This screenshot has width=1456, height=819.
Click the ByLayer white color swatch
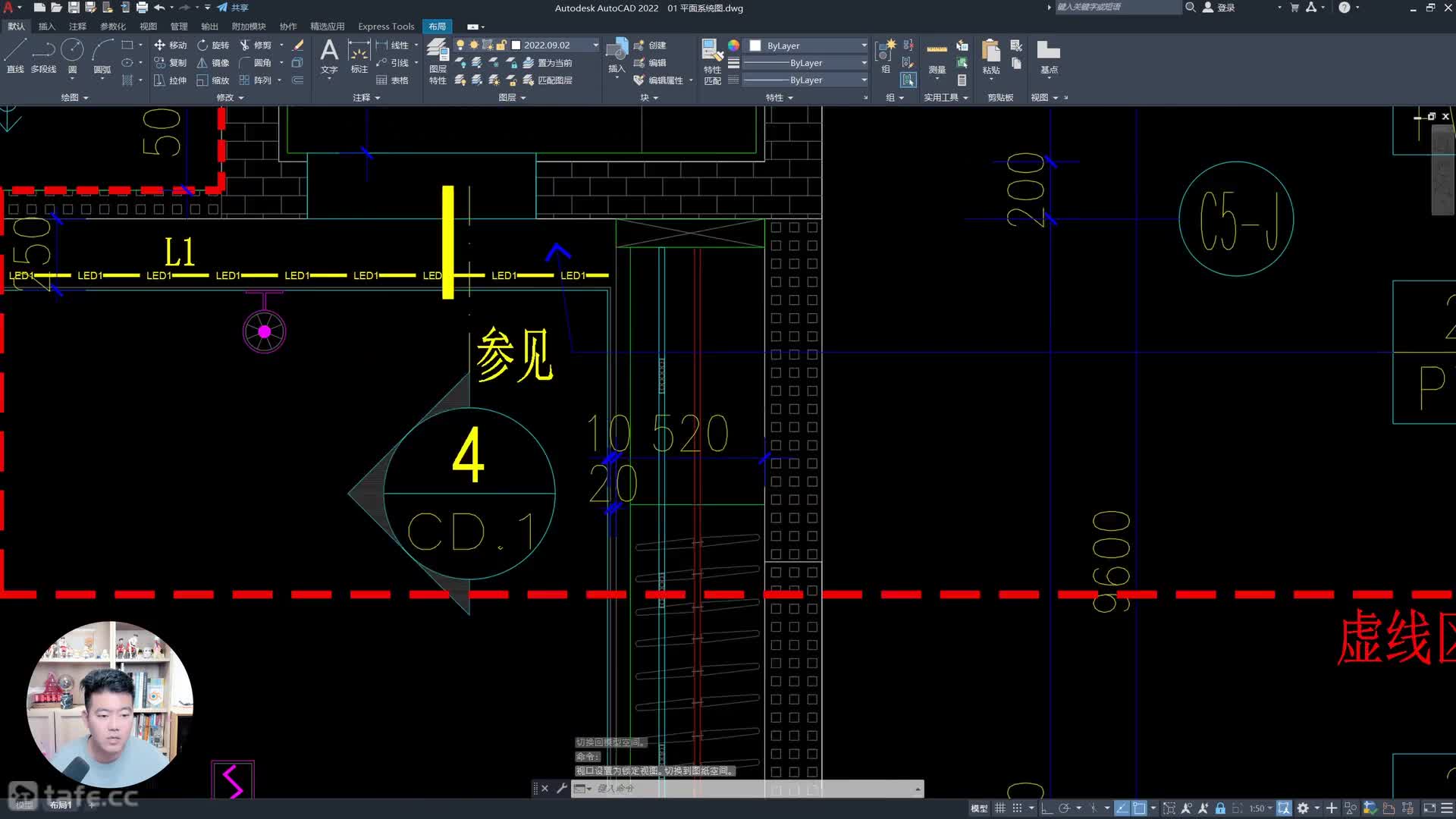[755, 45]
